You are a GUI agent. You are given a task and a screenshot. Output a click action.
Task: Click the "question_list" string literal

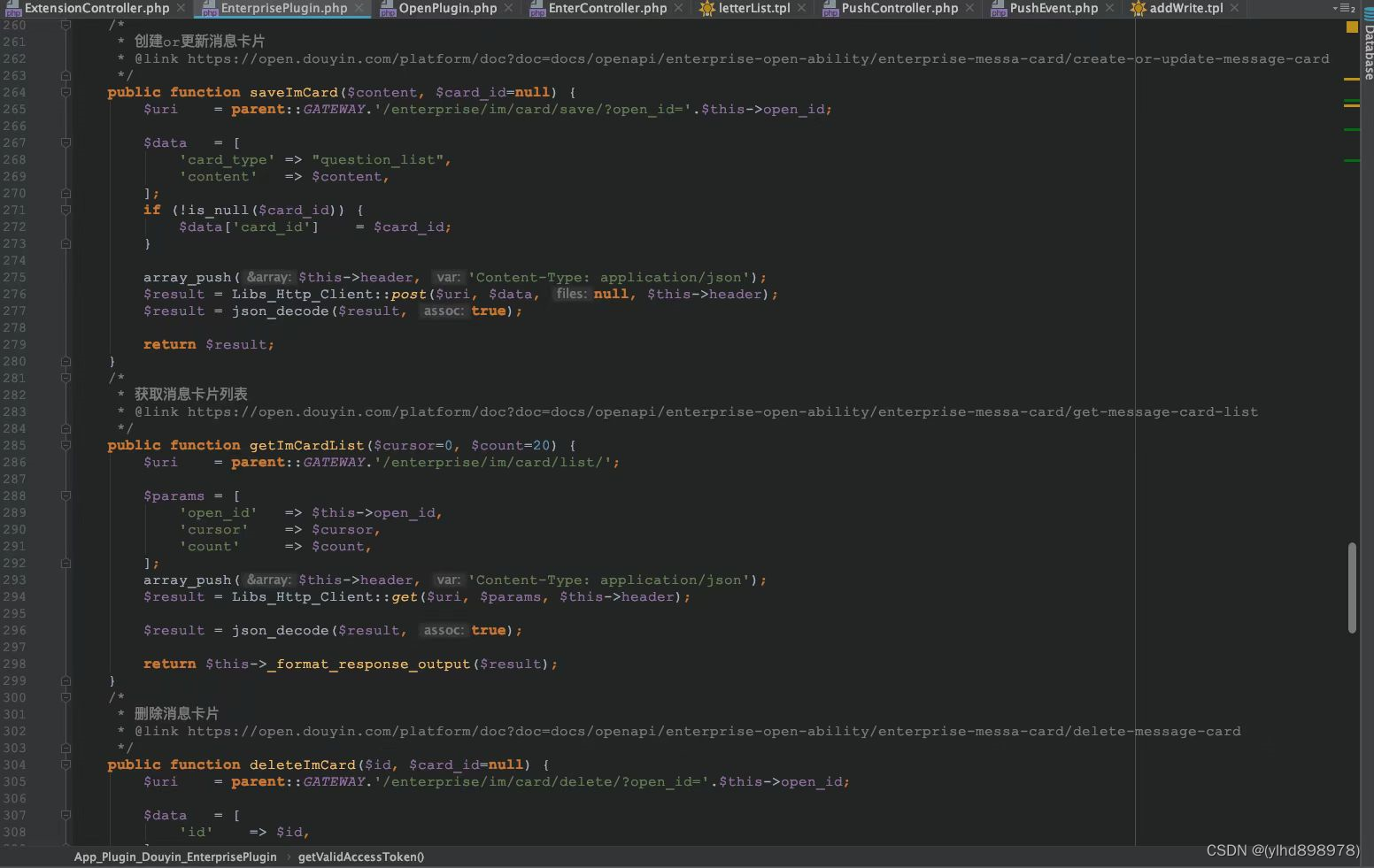[377, 159]
